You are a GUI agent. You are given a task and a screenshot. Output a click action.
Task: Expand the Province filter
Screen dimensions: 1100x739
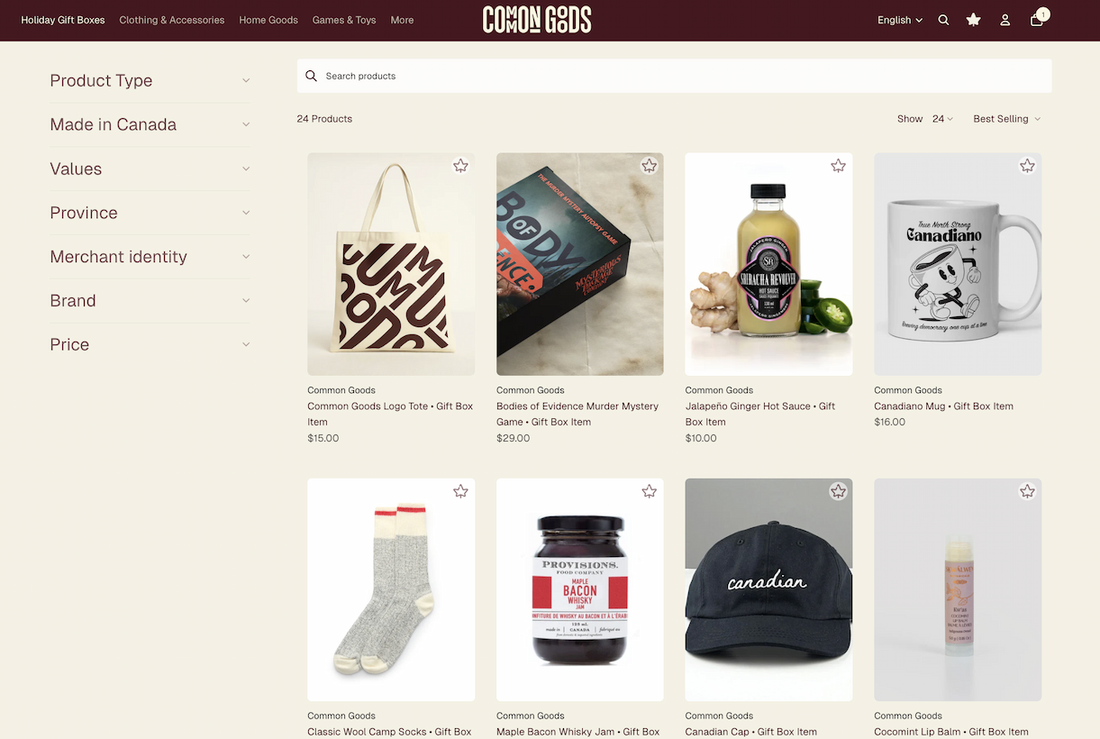(x=149, y=213)
